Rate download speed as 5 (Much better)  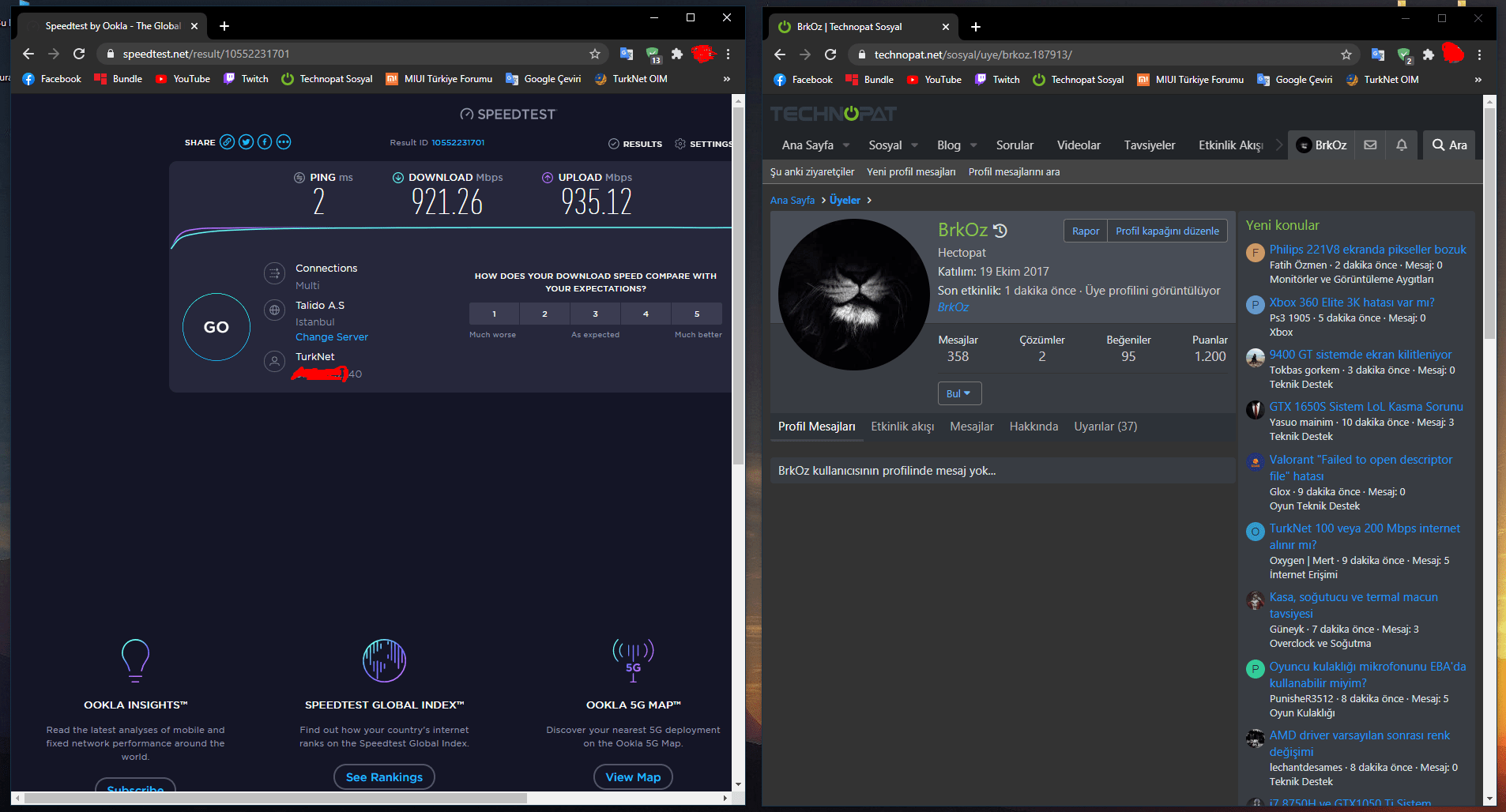point(697,314)
